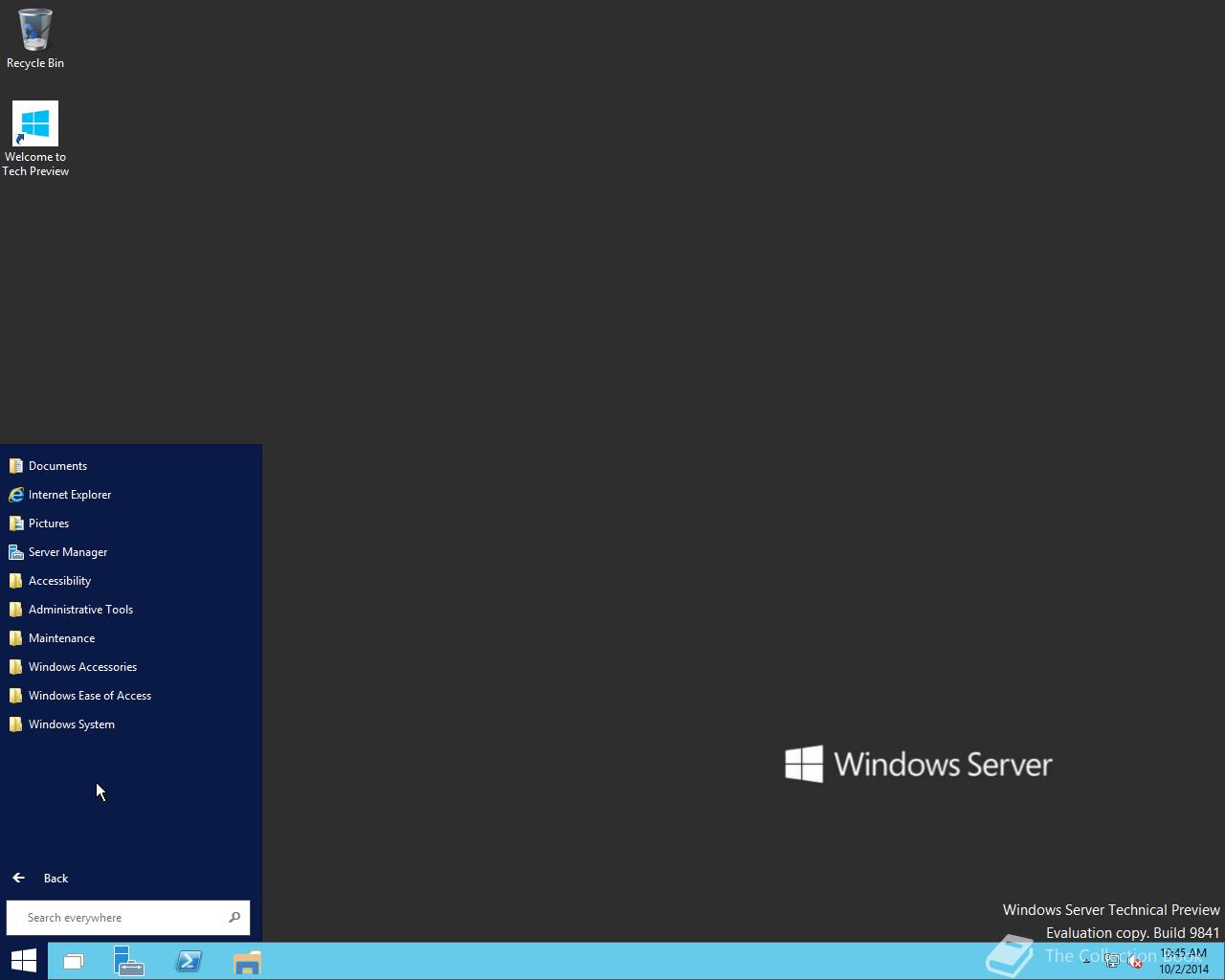This screenshot has width=1225, height=980.
Task: Show hidden tray icons arrow
Action: [1087, 962]
